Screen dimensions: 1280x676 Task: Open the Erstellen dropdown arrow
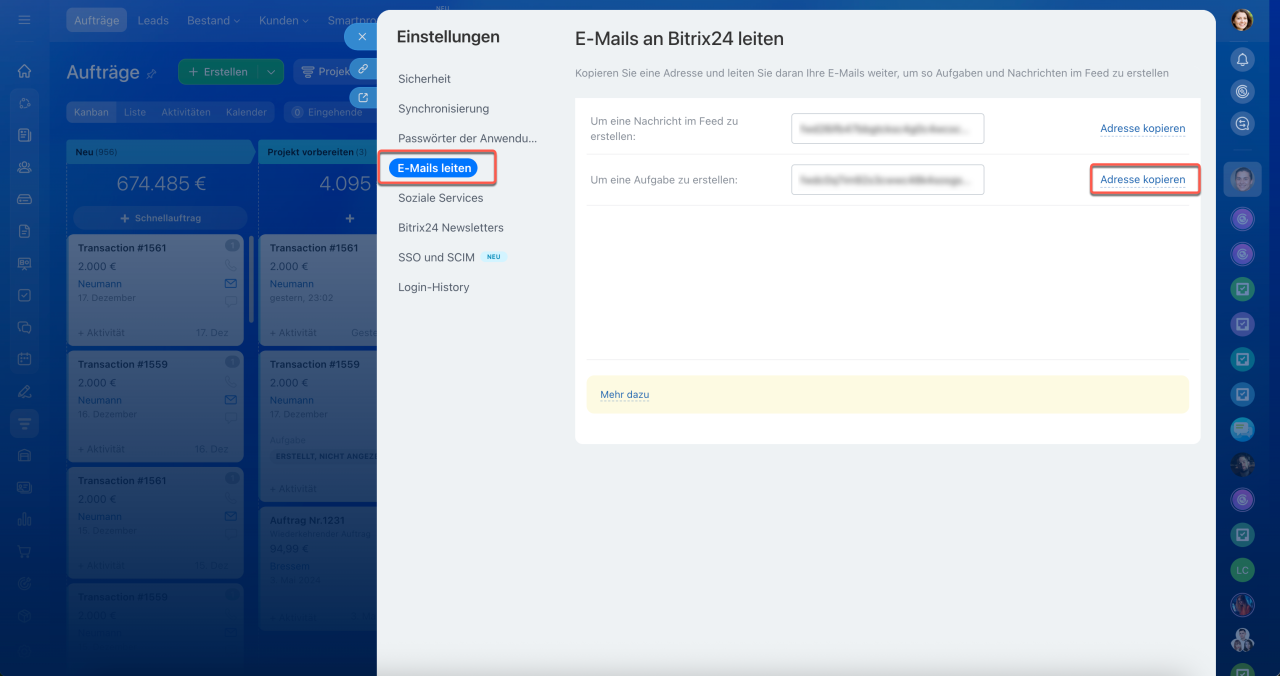(271, 72)
